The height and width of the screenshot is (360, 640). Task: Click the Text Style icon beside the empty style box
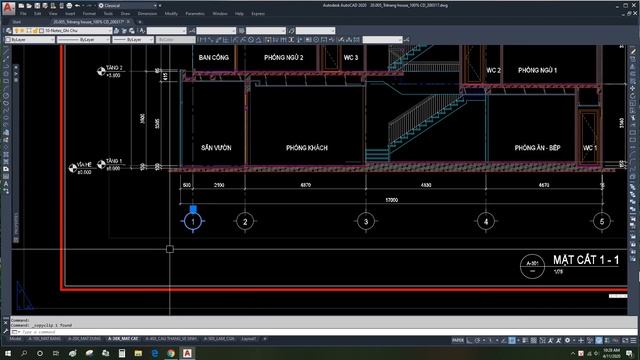[x=142, y=31]
